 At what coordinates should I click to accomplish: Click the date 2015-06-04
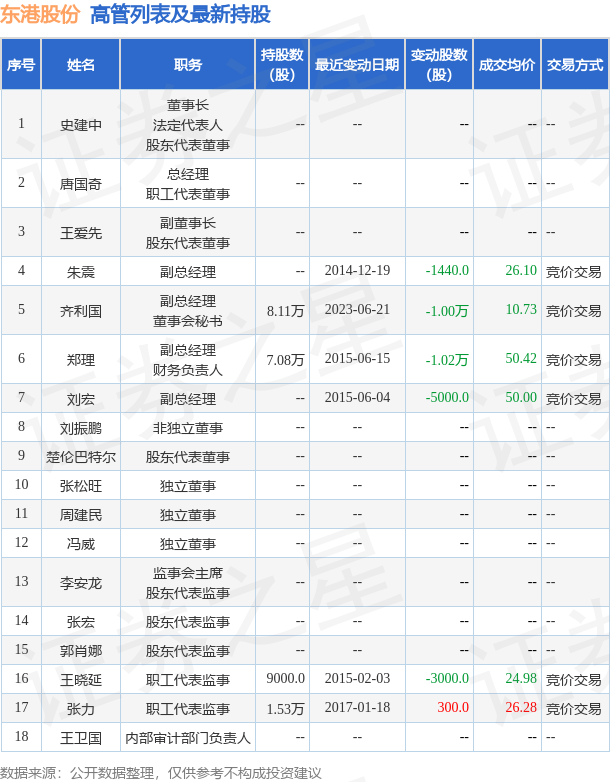point(357,398)
